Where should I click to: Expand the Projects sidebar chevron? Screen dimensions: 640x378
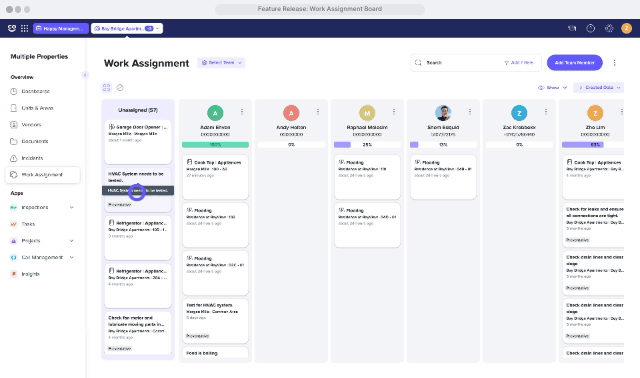click(x=72, y=241)
